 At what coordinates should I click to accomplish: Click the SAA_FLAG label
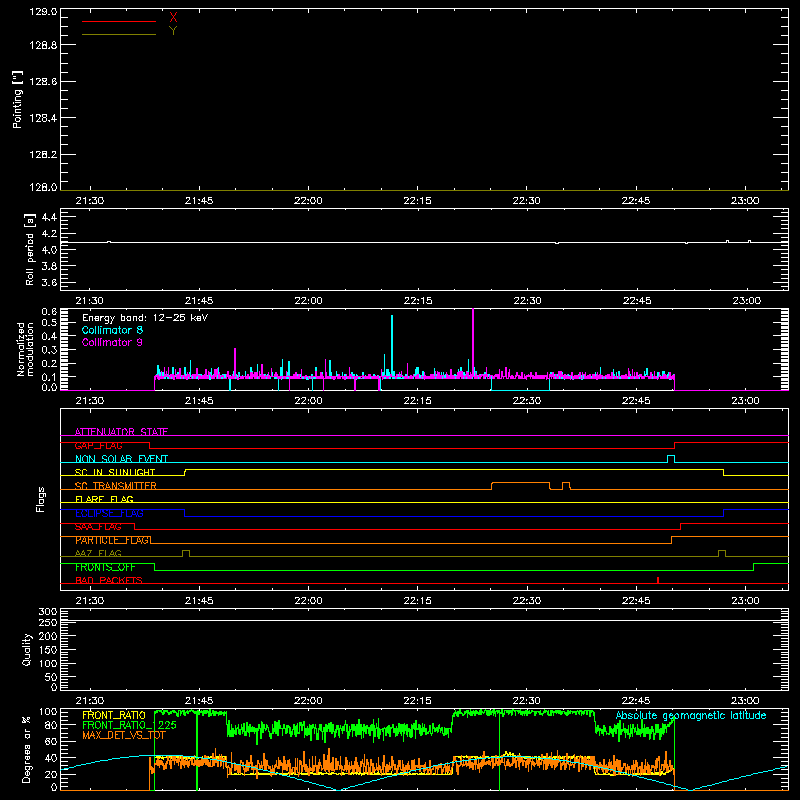point(98,527)
